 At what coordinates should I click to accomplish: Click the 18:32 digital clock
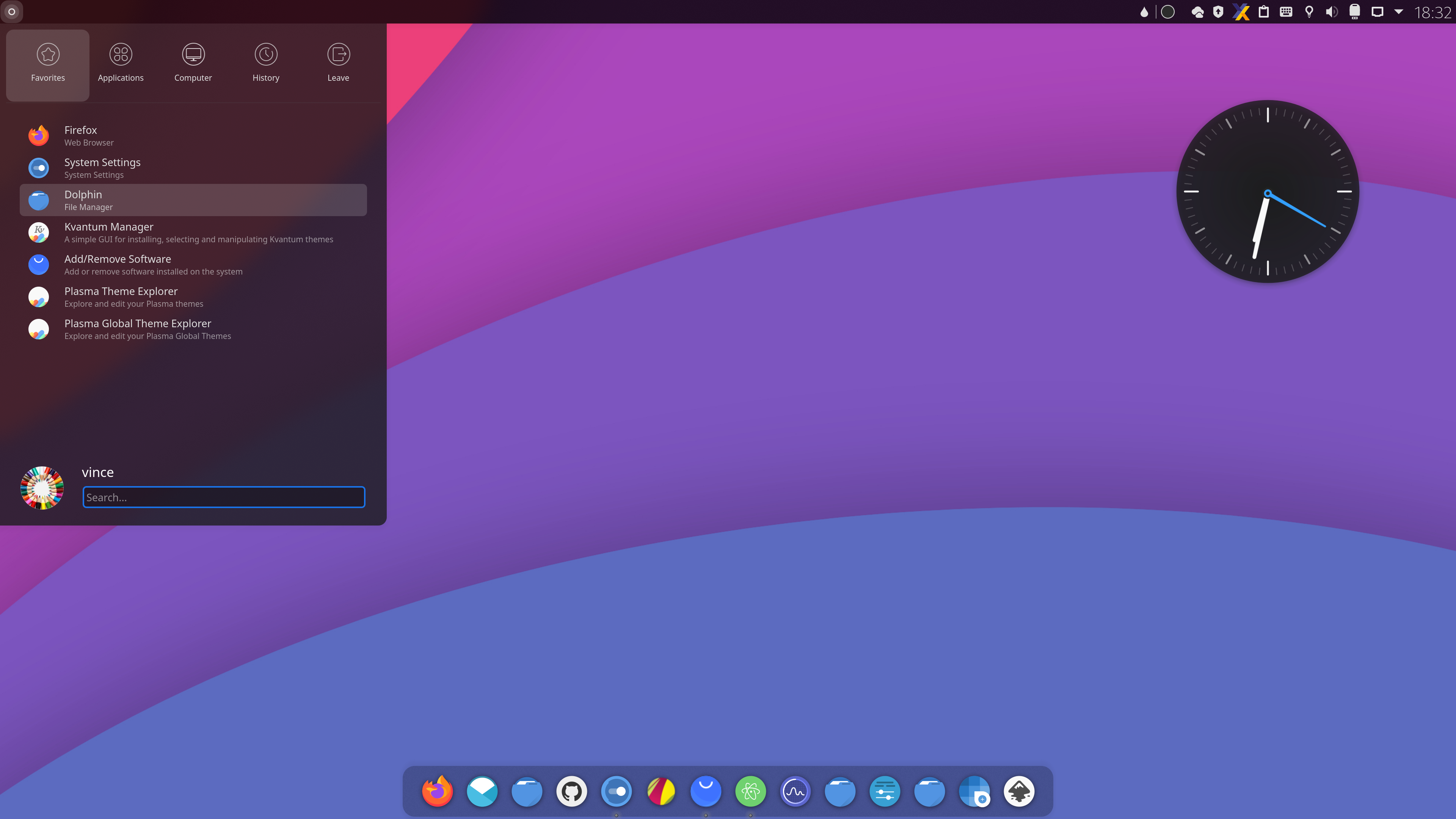pos(1432,12)
